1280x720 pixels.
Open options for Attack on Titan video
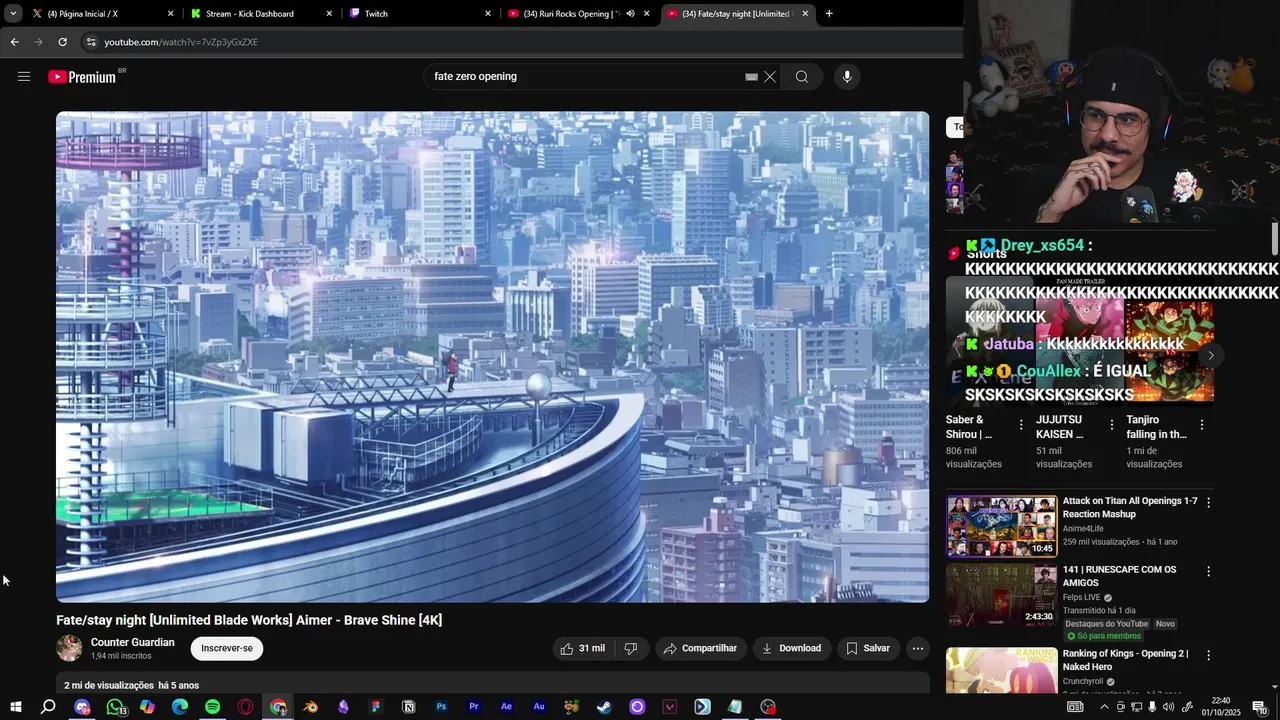[x=1208, y=503]
